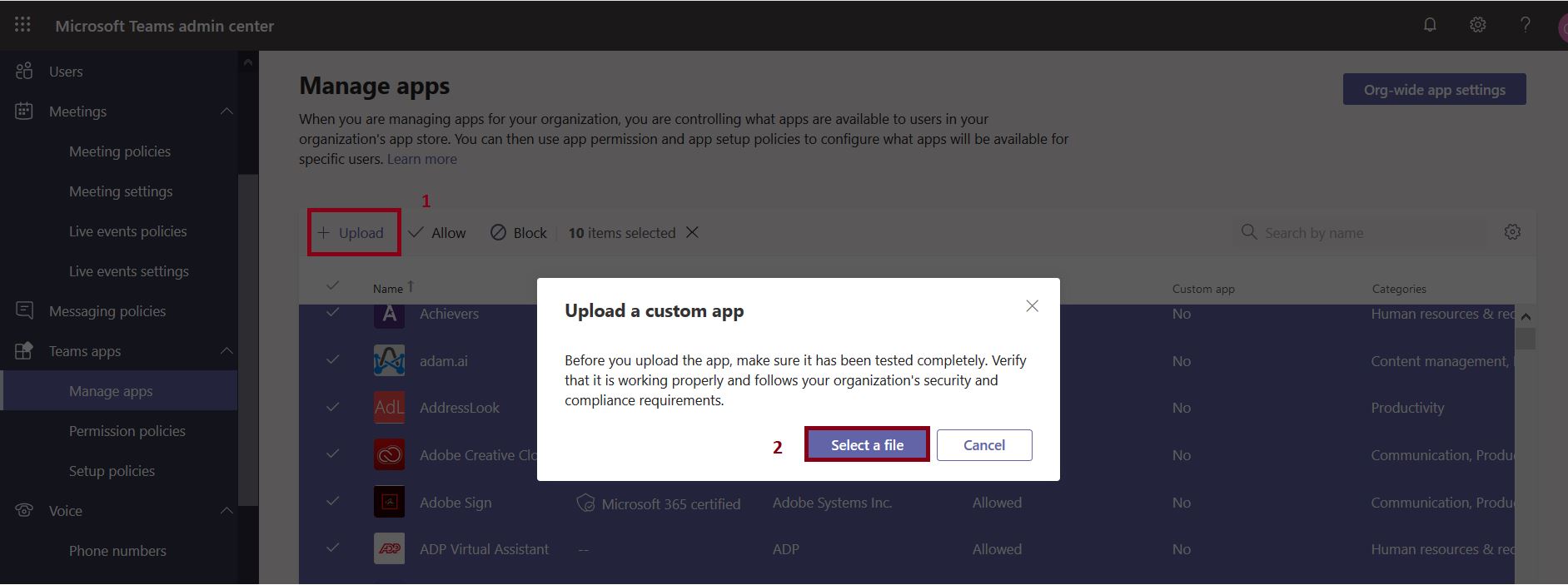This screenshot has width=1568, height=585.
Task: Click the ADP Virtual Assistant app icon
Action: (389, 548)
